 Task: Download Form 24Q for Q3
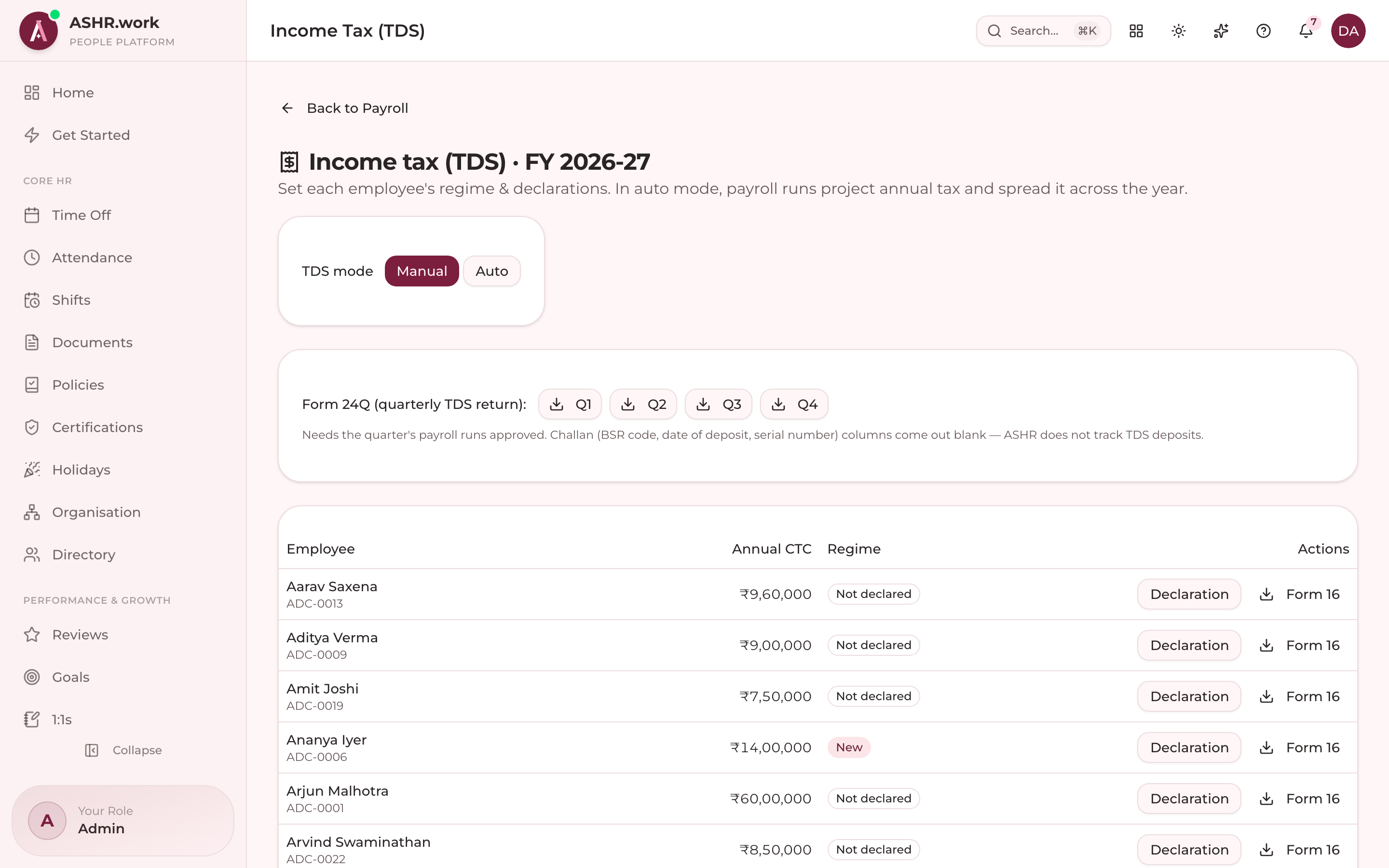(719, 404)
